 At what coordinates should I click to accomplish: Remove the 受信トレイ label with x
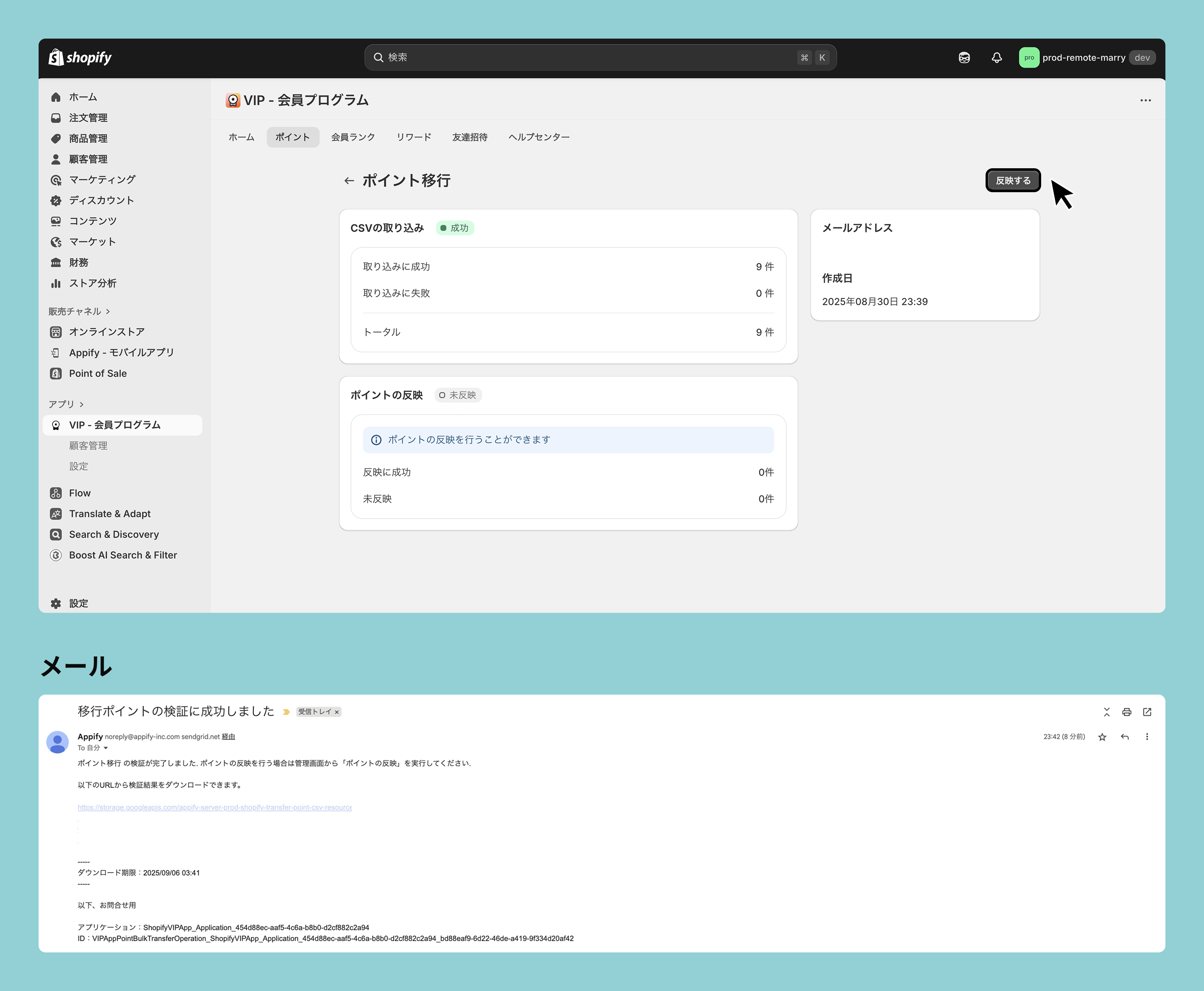(x=337, y=712)
